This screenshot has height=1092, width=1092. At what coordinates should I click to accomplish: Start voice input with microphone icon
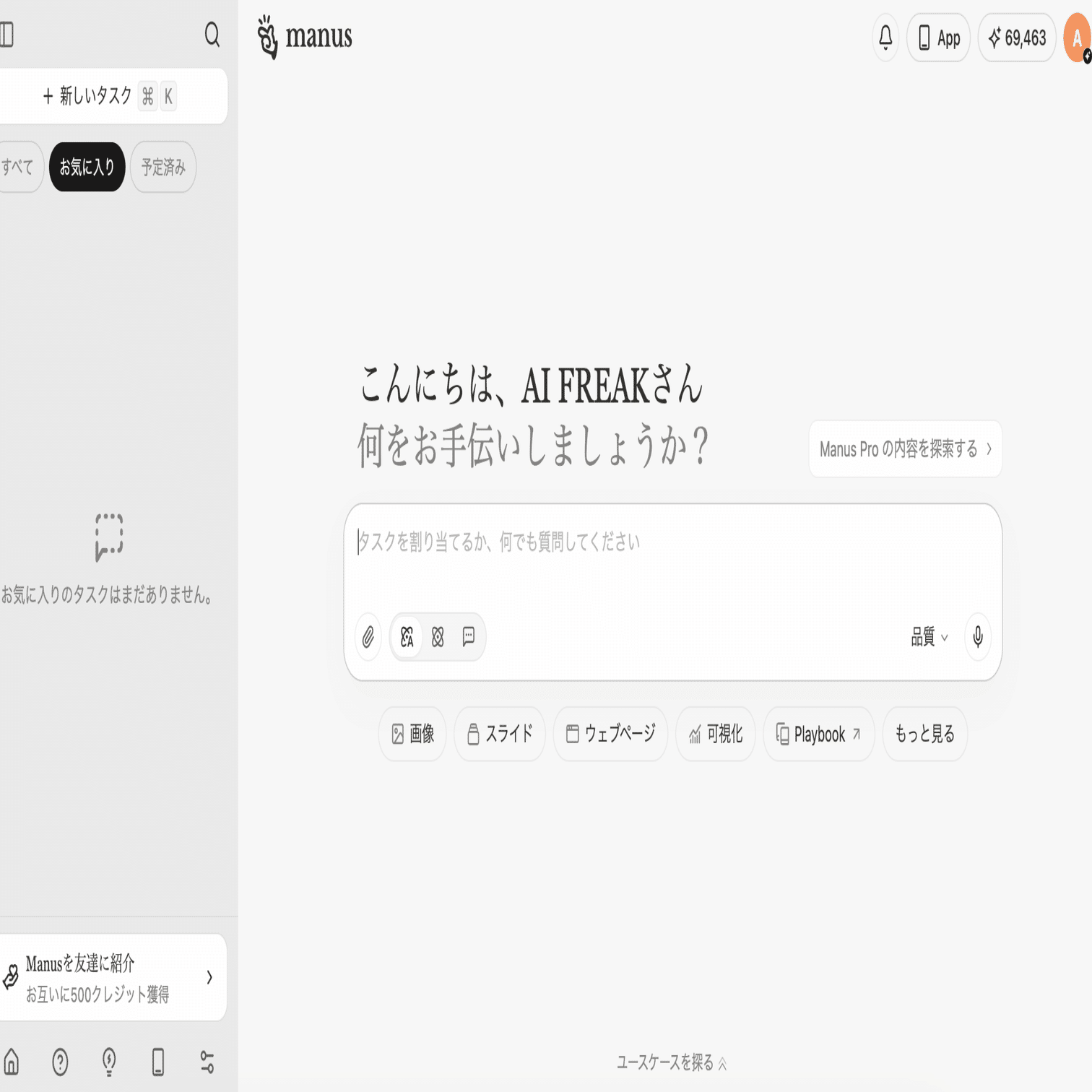click(x=978, y=637)
